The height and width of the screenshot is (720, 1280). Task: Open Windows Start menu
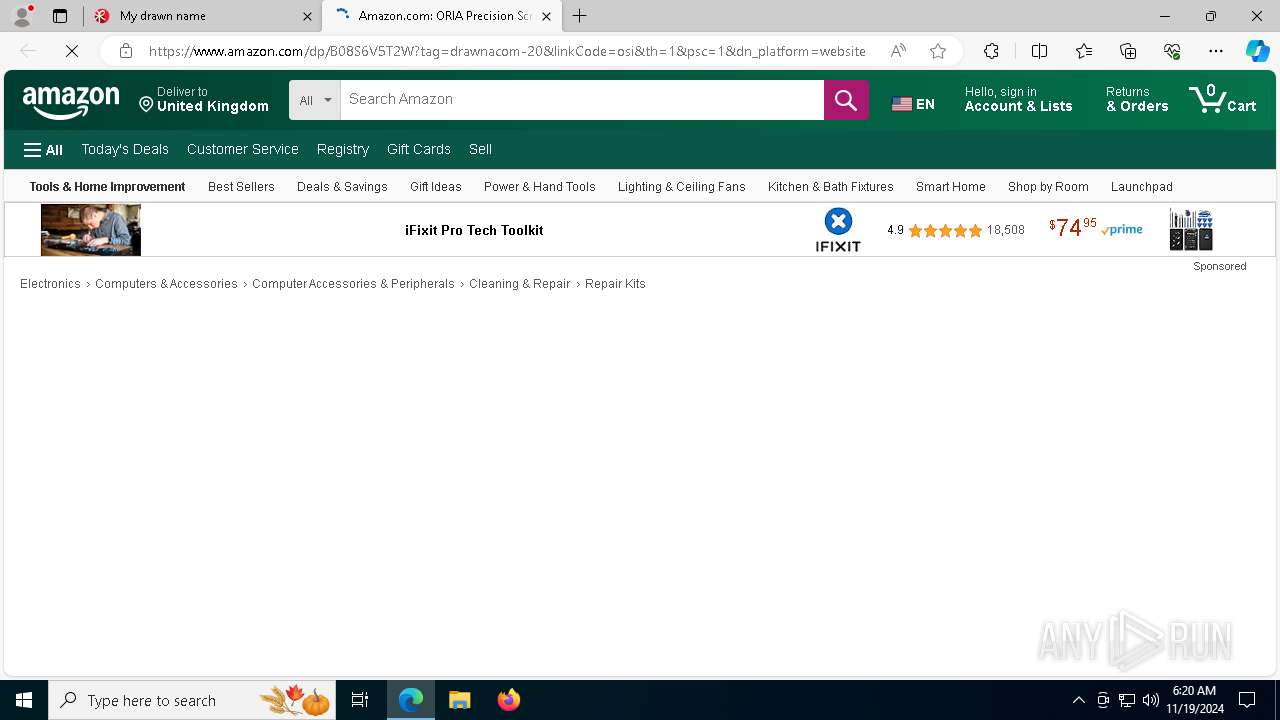(24, 700)
